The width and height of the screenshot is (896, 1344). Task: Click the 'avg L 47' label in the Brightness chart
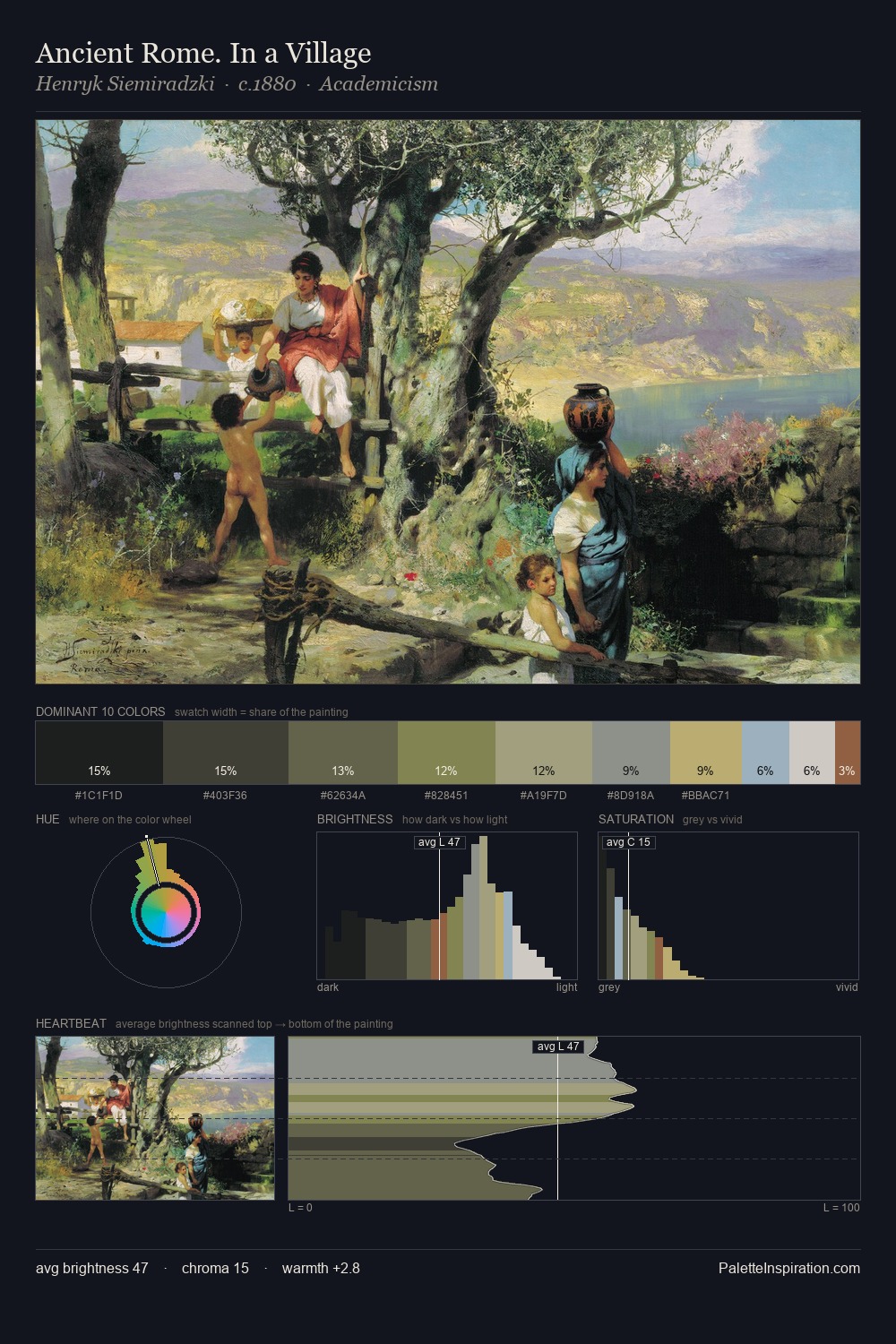pyautogui.click(x=439, y=842)
